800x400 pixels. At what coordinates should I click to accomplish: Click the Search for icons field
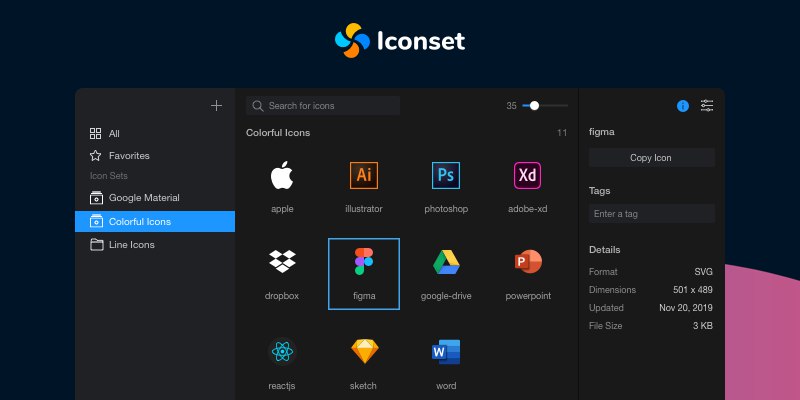(x=323, y=106)
